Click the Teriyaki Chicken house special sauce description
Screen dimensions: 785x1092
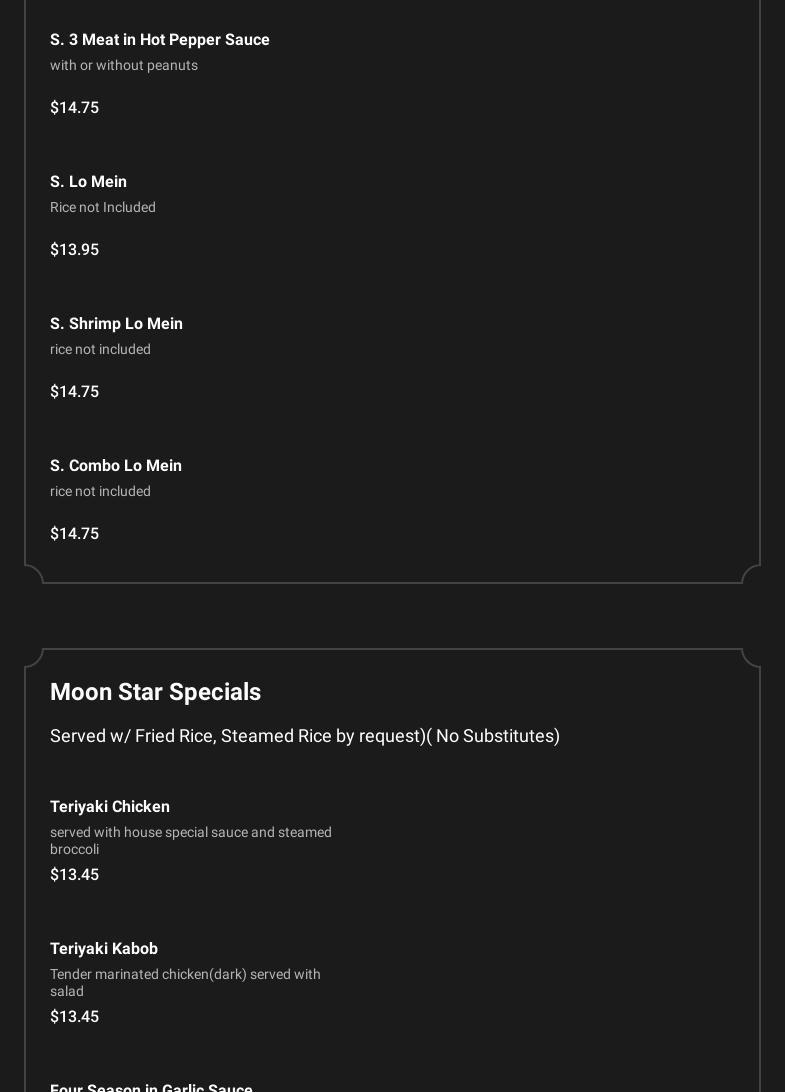191,841
